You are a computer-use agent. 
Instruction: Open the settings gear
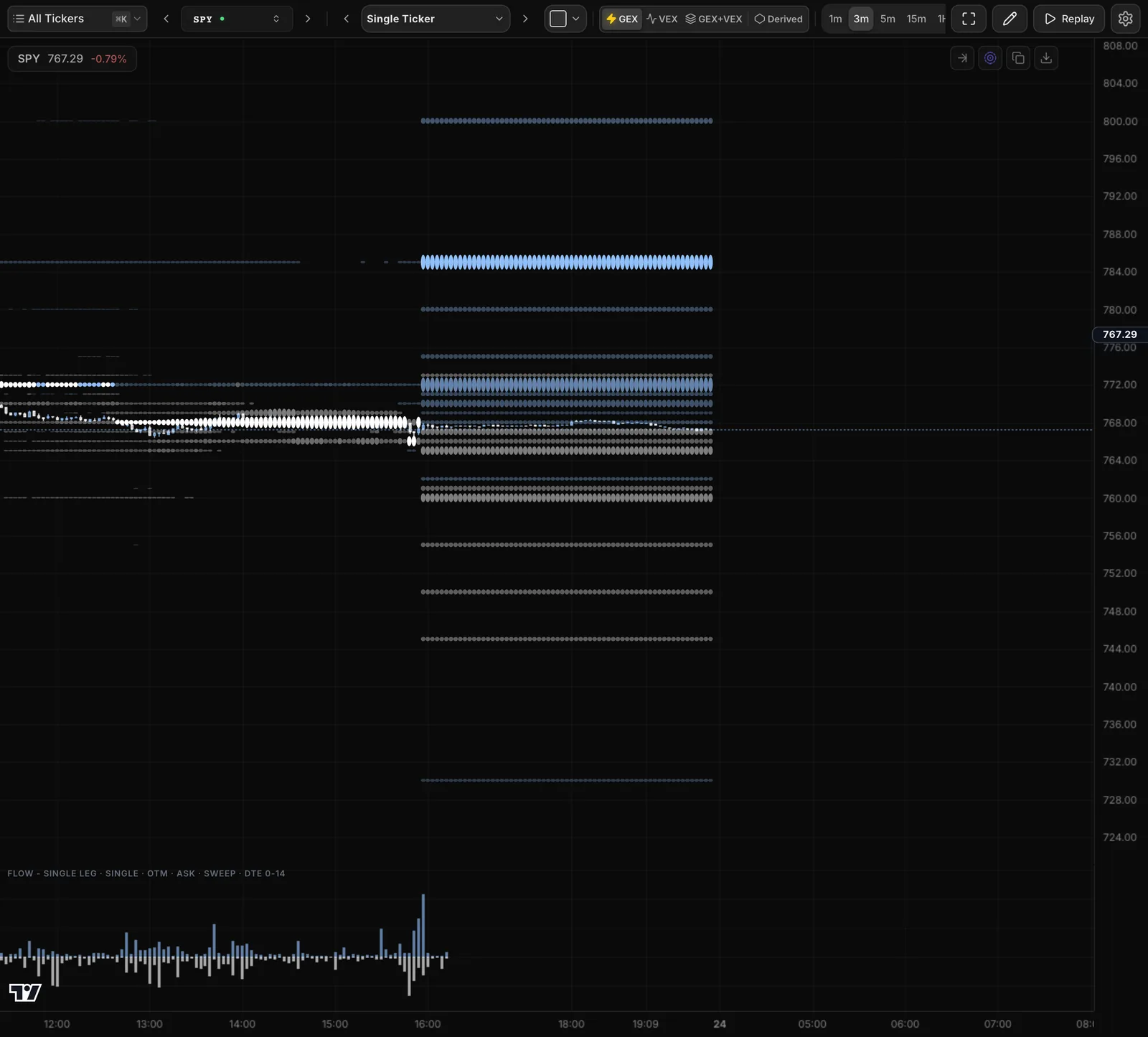click(x=1125, y=19)
